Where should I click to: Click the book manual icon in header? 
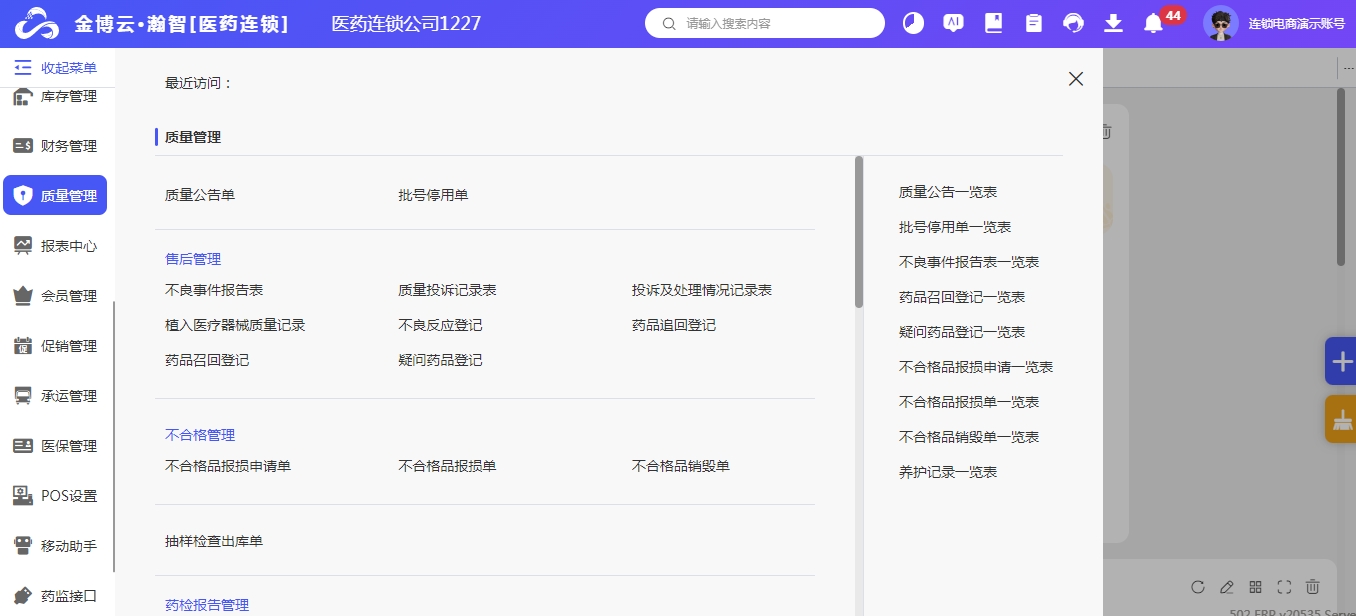(993, 23)
